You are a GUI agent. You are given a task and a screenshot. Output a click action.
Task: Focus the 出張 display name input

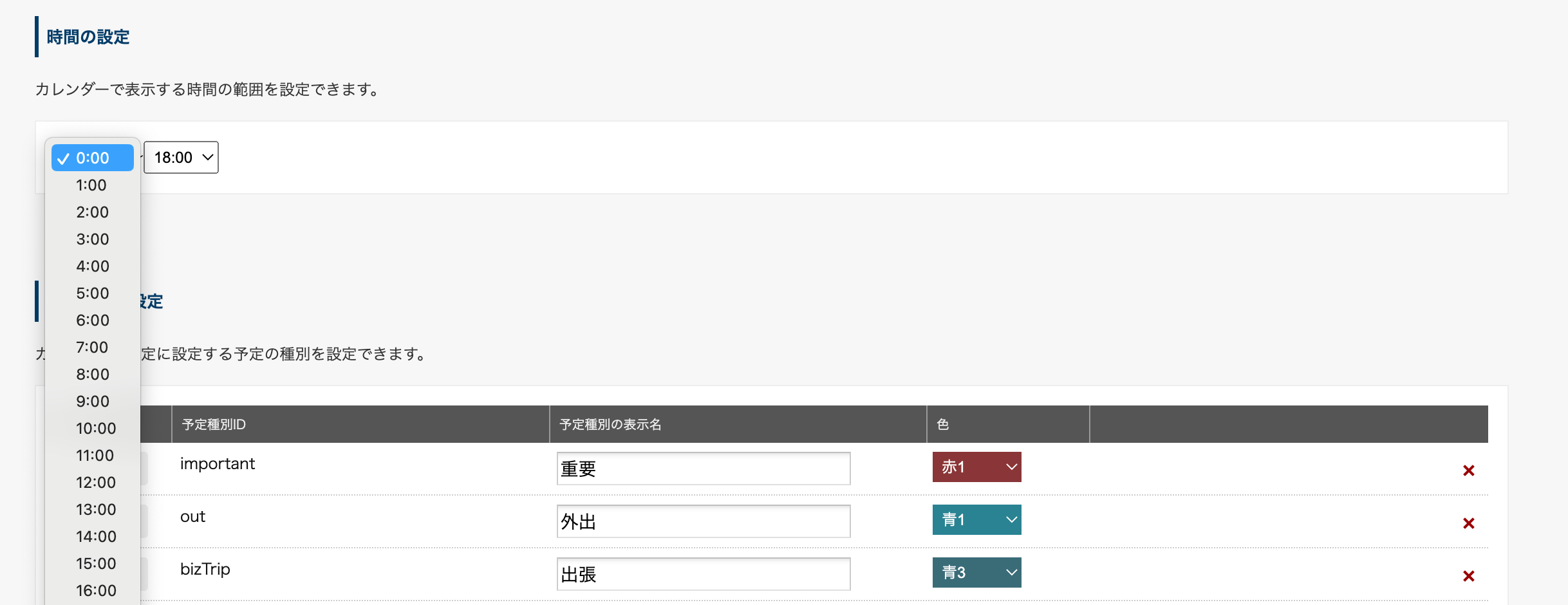coord(703,574)
